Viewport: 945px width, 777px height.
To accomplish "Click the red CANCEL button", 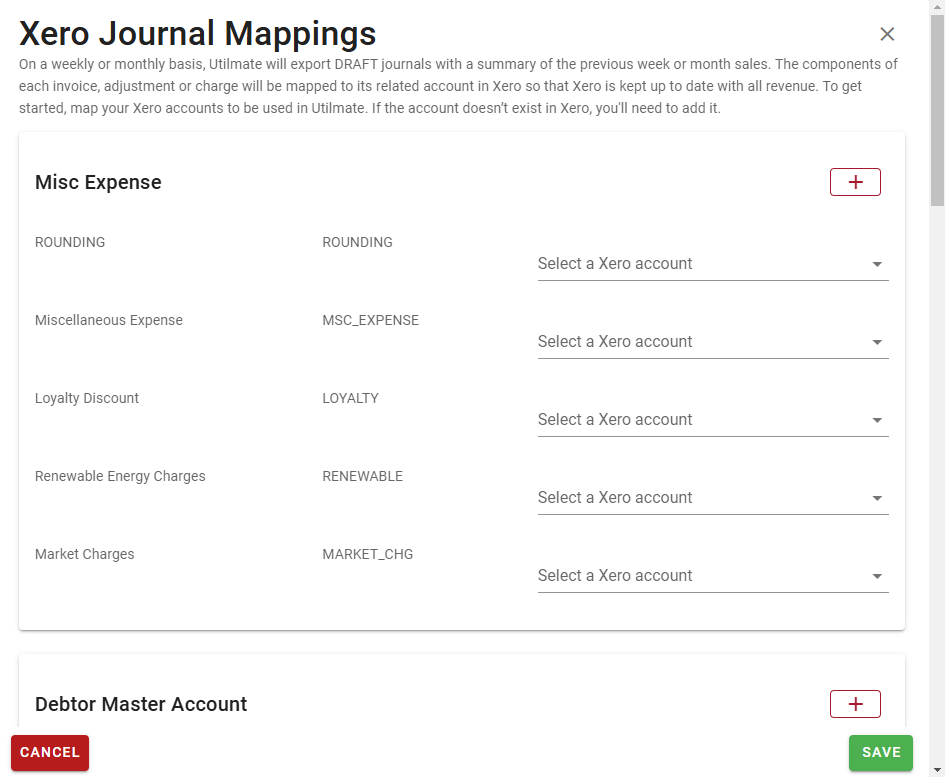I will point(50,752).
